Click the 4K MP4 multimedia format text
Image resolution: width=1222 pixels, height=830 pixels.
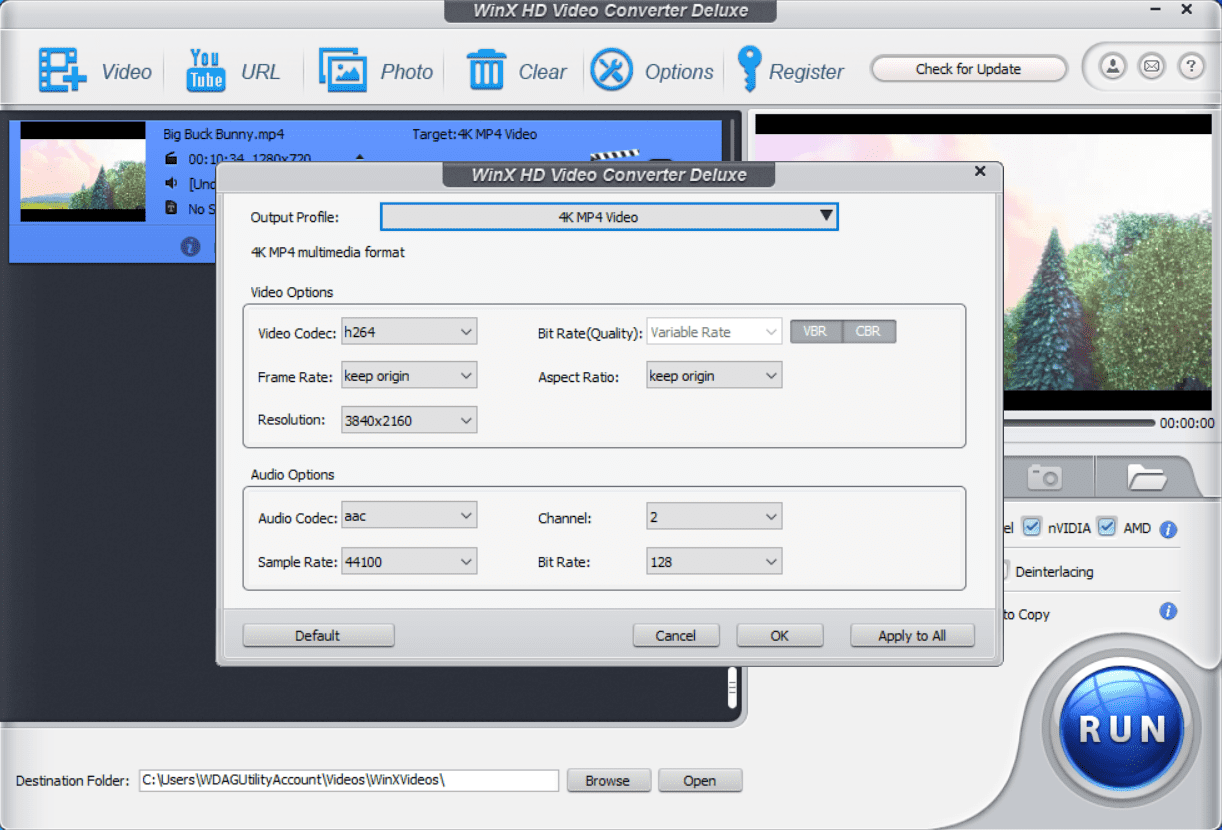[x=328, y=252]
